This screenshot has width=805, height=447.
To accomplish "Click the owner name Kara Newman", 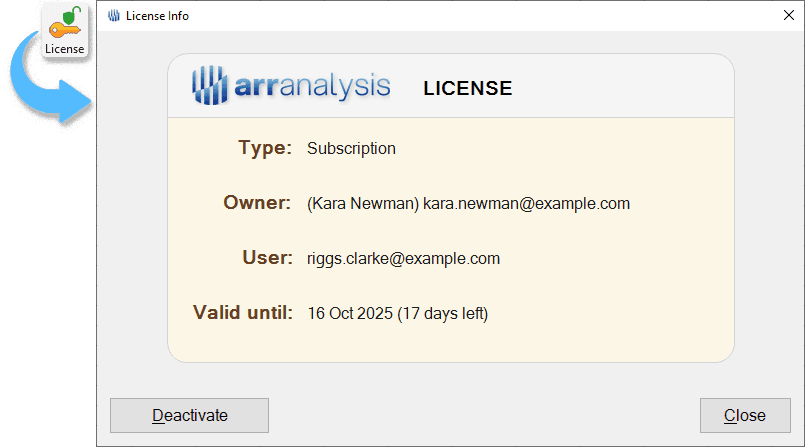I will tap(363, 204).
